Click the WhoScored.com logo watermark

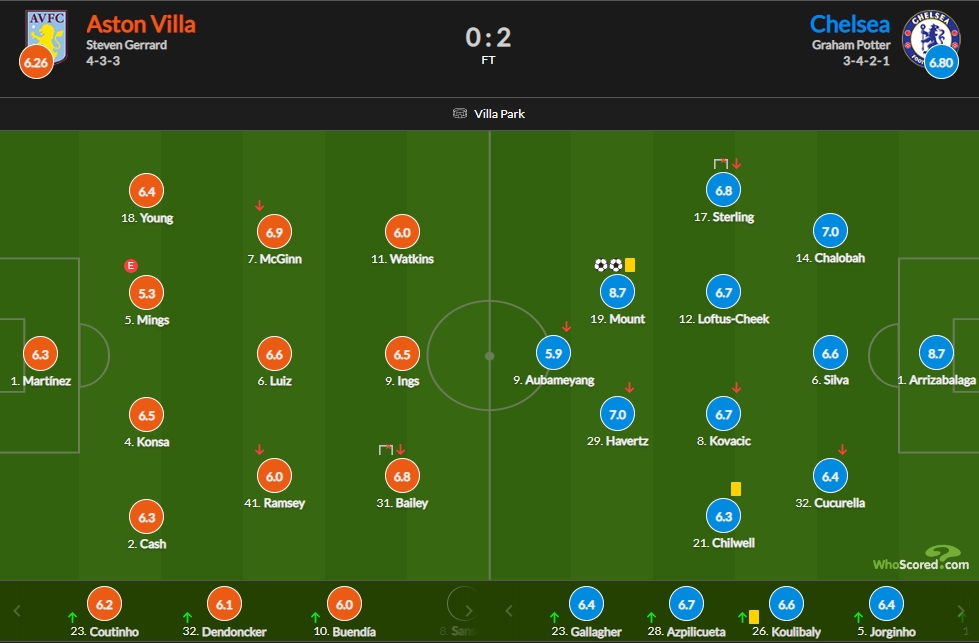[921, 559]
